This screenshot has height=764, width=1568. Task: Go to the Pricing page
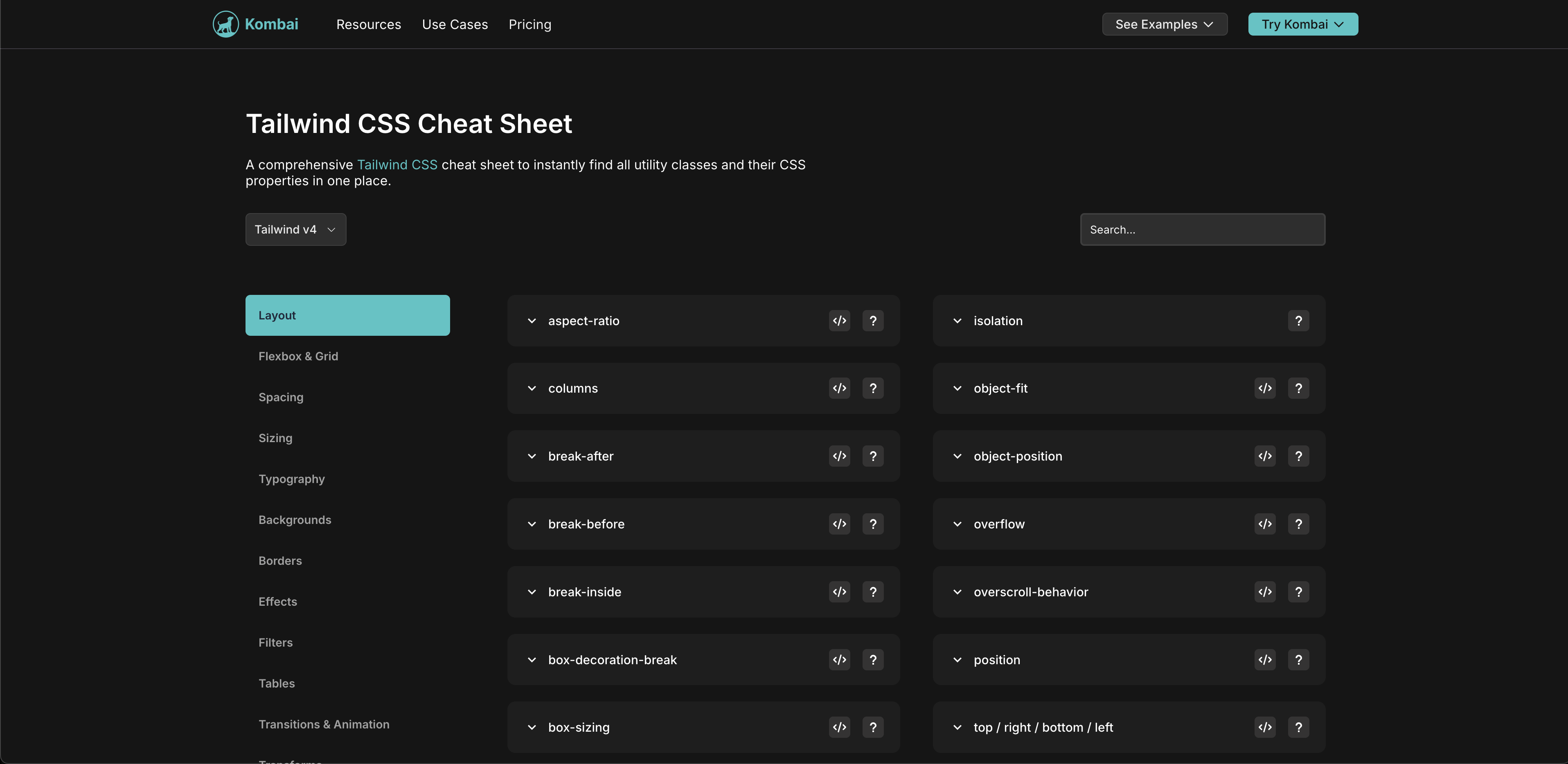pyautogui.click(x=529, y=24)
